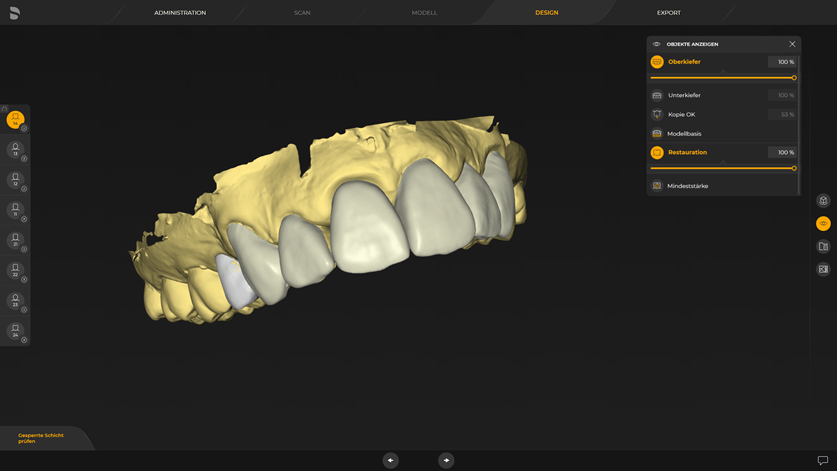Show the Kopie OK object
The height and width of the screenshot is (471, 837).
point(657,114)
